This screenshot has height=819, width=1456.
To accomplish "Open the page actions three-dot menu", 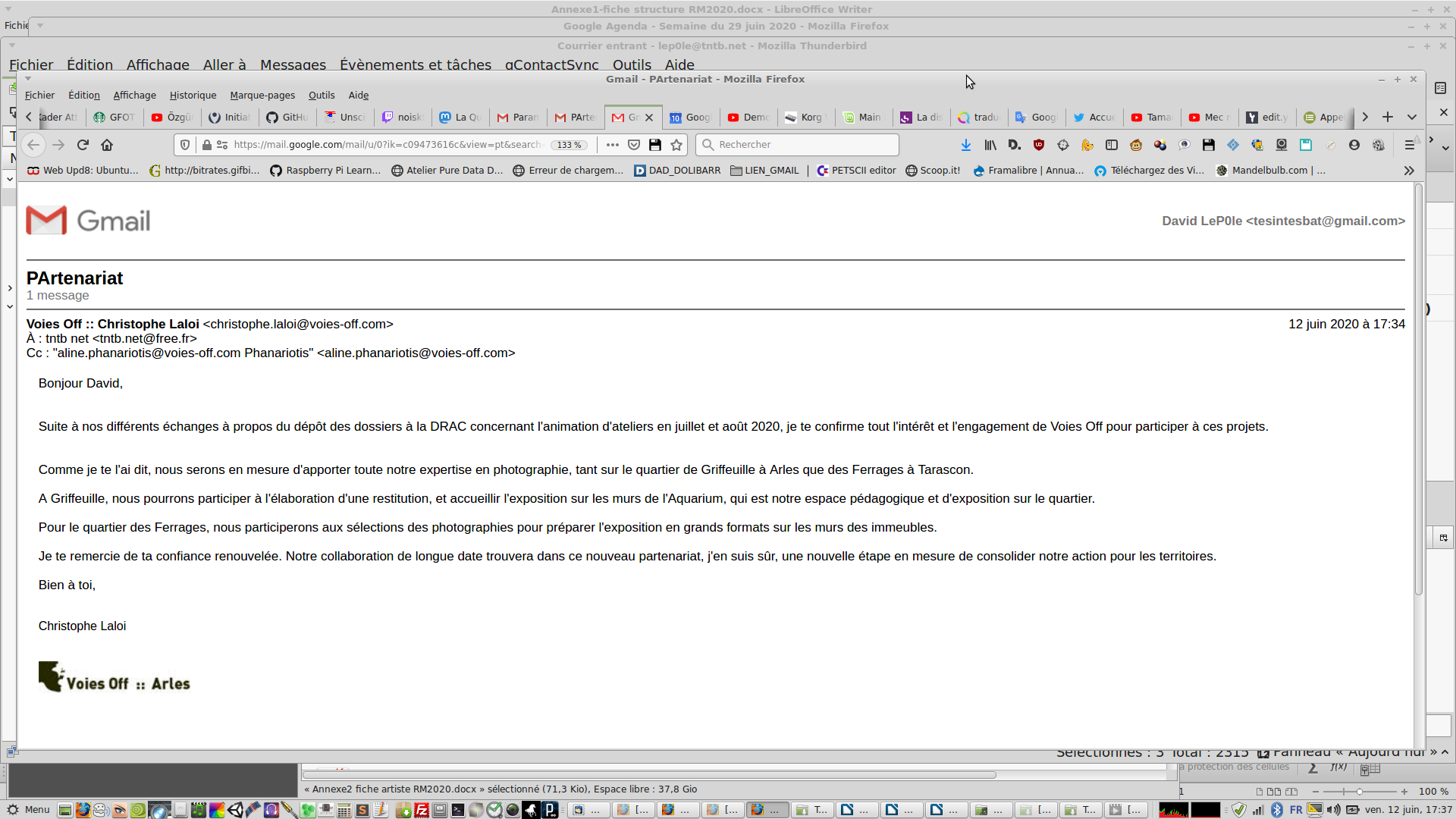I will tap(613, 145).
